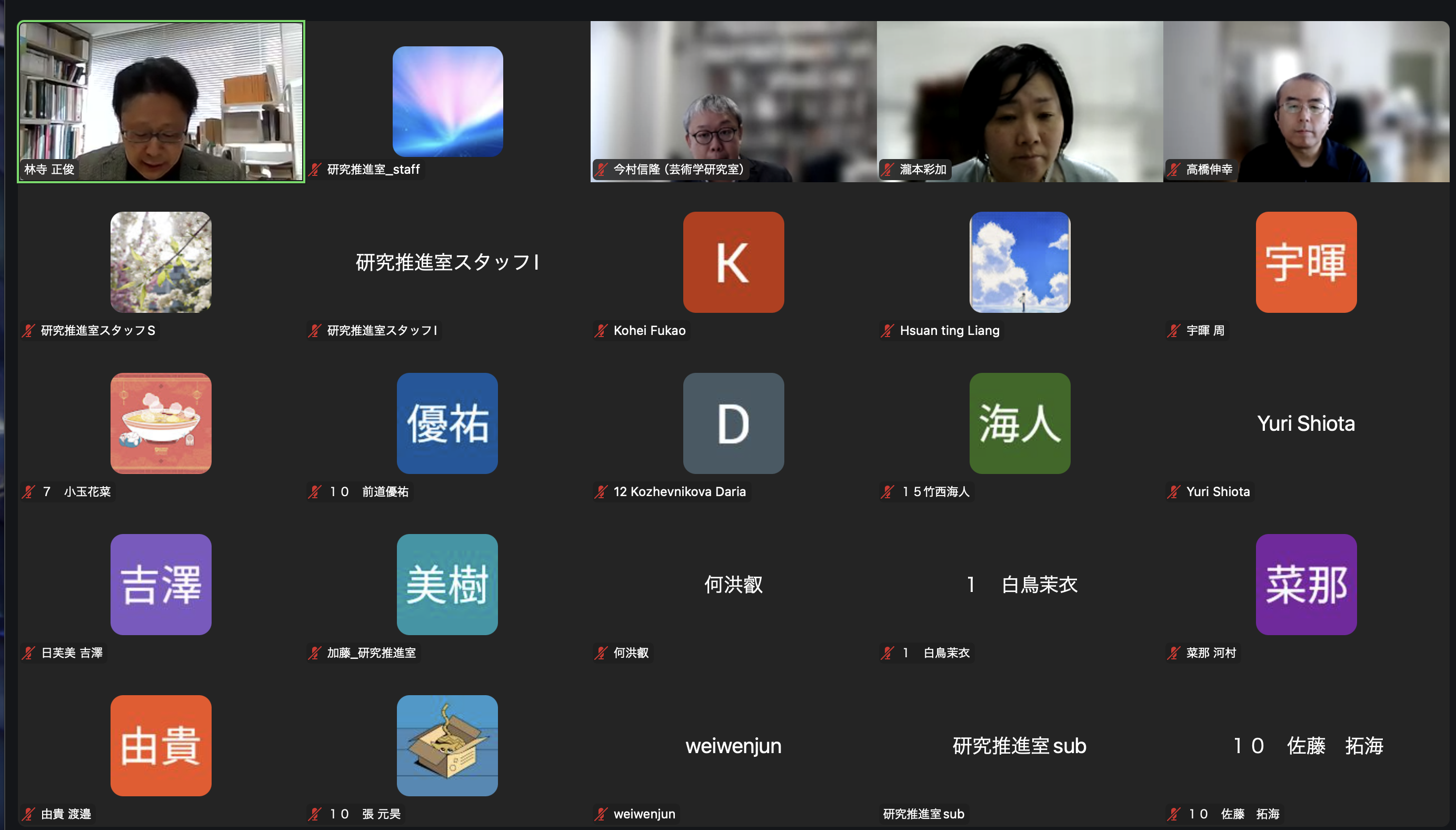This screenshot has height=830, width=1456.
Task: Click muted mic icon beside 7 小玉花菜
Action: pyautogui.click(x=28, y=492)
